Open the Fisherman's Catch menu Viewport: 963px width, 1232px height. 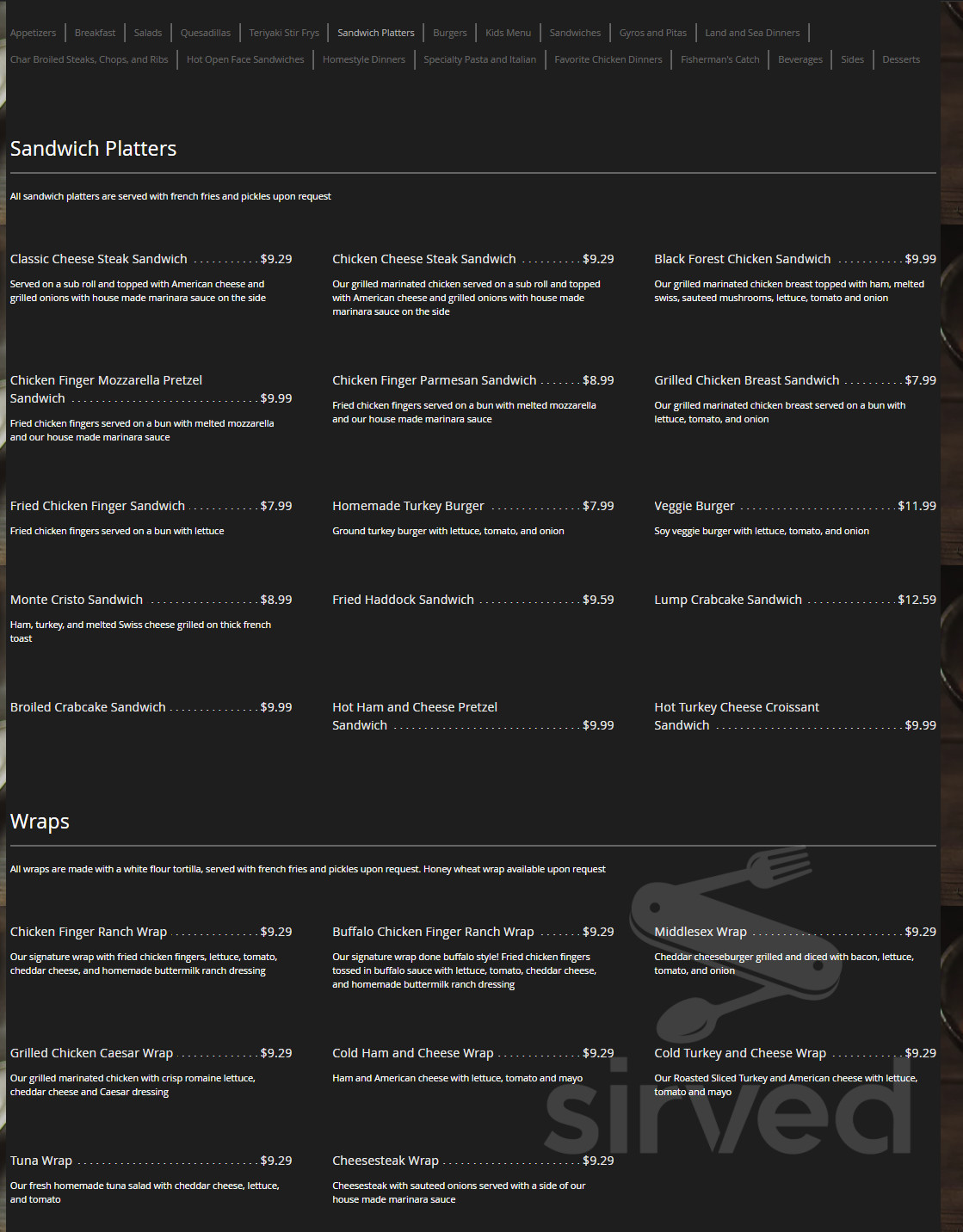[x=719, y=59]
